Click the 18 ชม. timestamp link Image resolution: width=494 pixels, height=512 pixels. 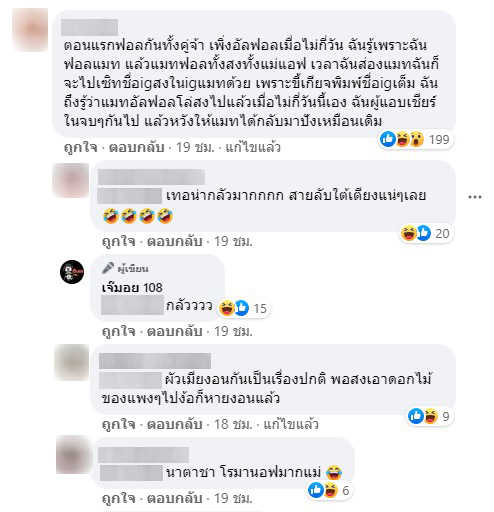[x=233, y=424]
